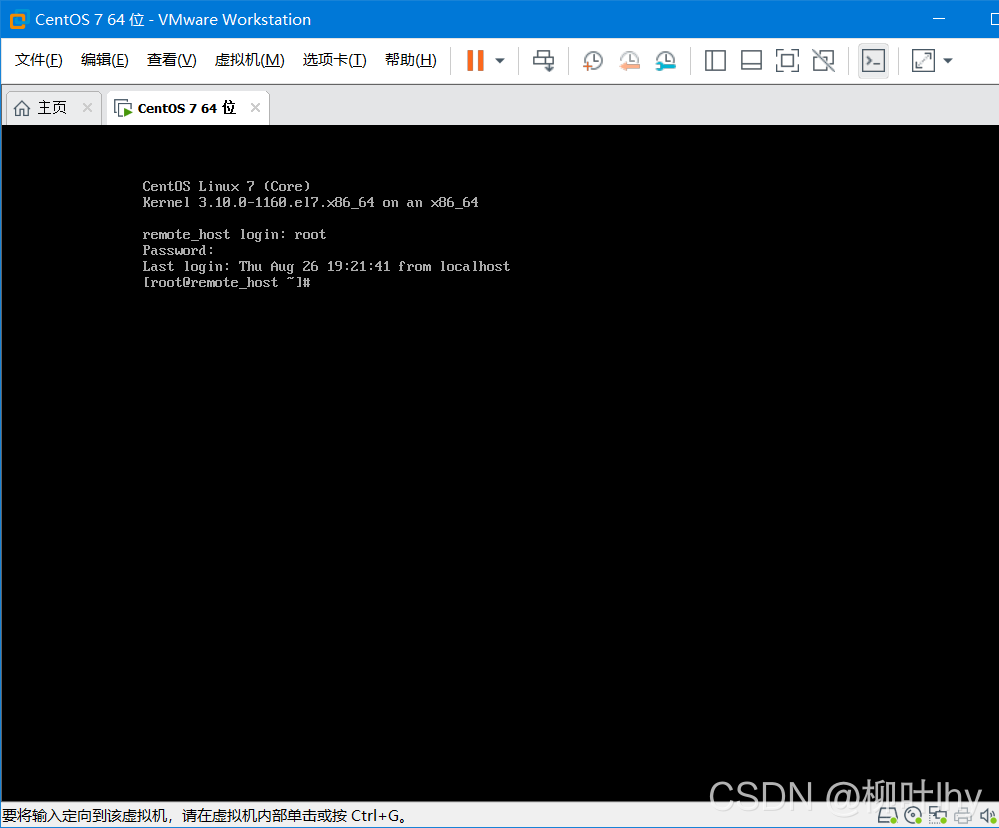Toggle the library sidebar panel
This screenshot has width=999, height=828.
click(715, 61)
